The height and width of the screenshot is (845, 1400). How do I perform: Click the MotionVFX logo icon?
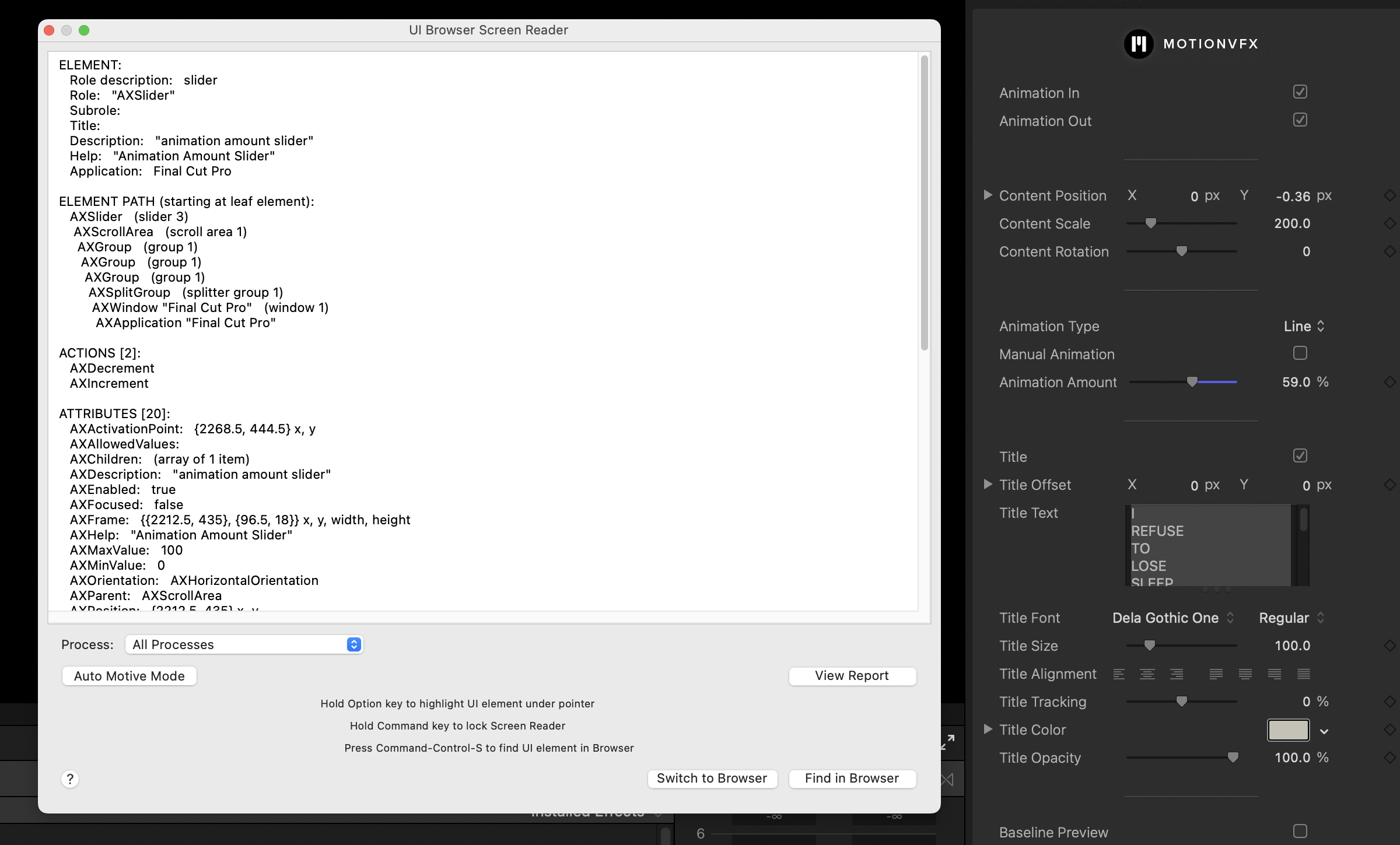click(1138, 44)
